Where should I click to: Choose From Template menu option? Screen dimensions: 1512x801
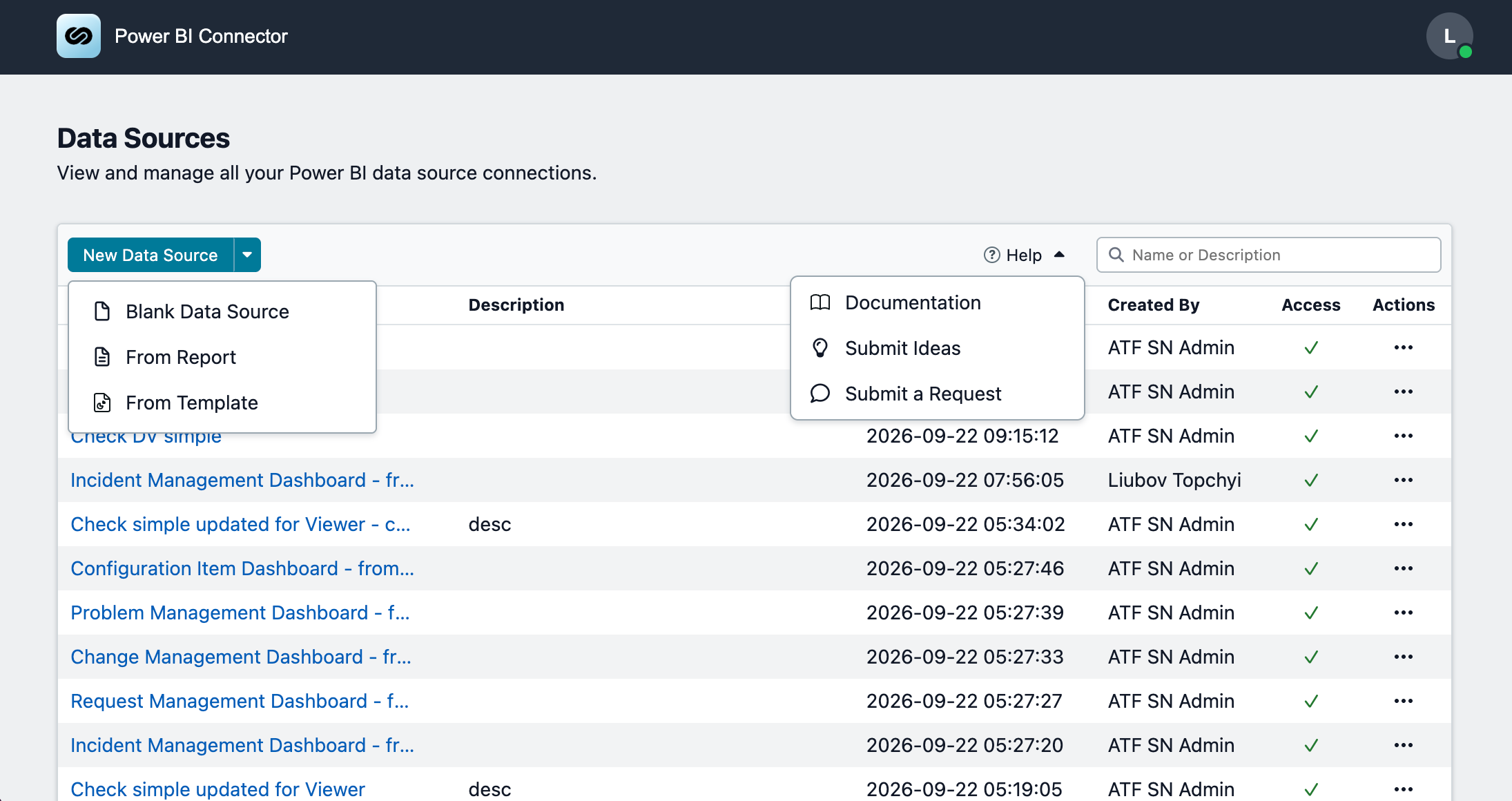[222, 403]
